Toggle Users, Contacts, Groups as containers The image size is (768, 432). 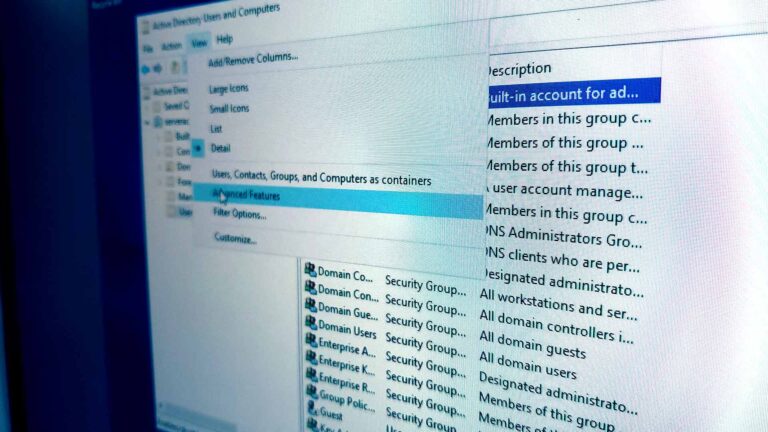coord(321,179)
